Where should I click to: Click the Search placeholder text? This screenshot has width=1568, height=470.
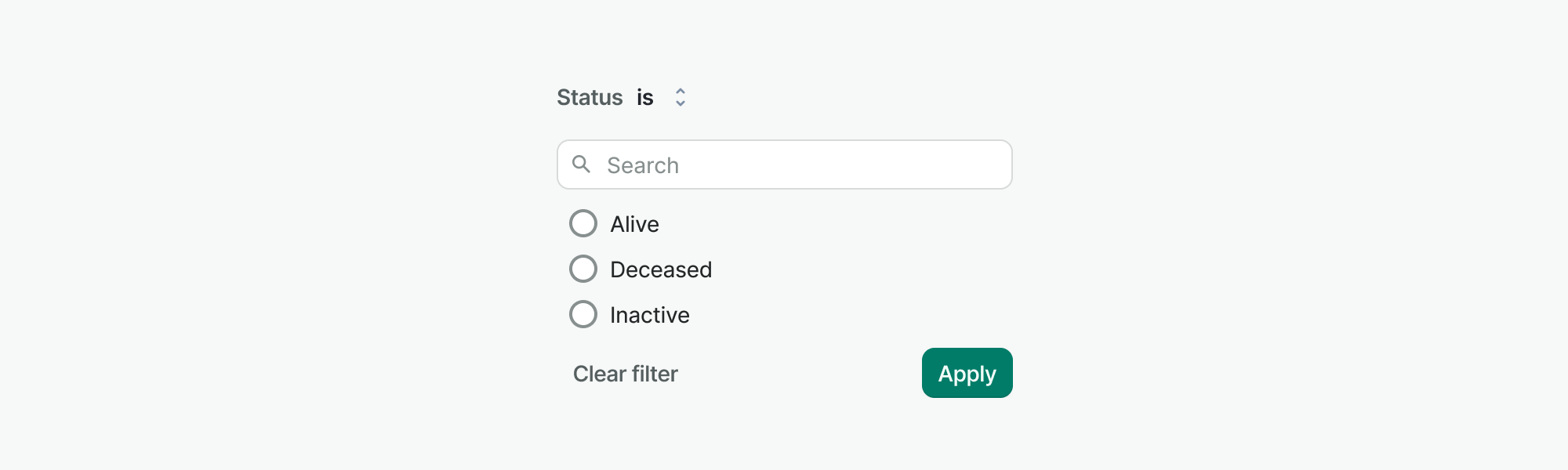(643, 165)
